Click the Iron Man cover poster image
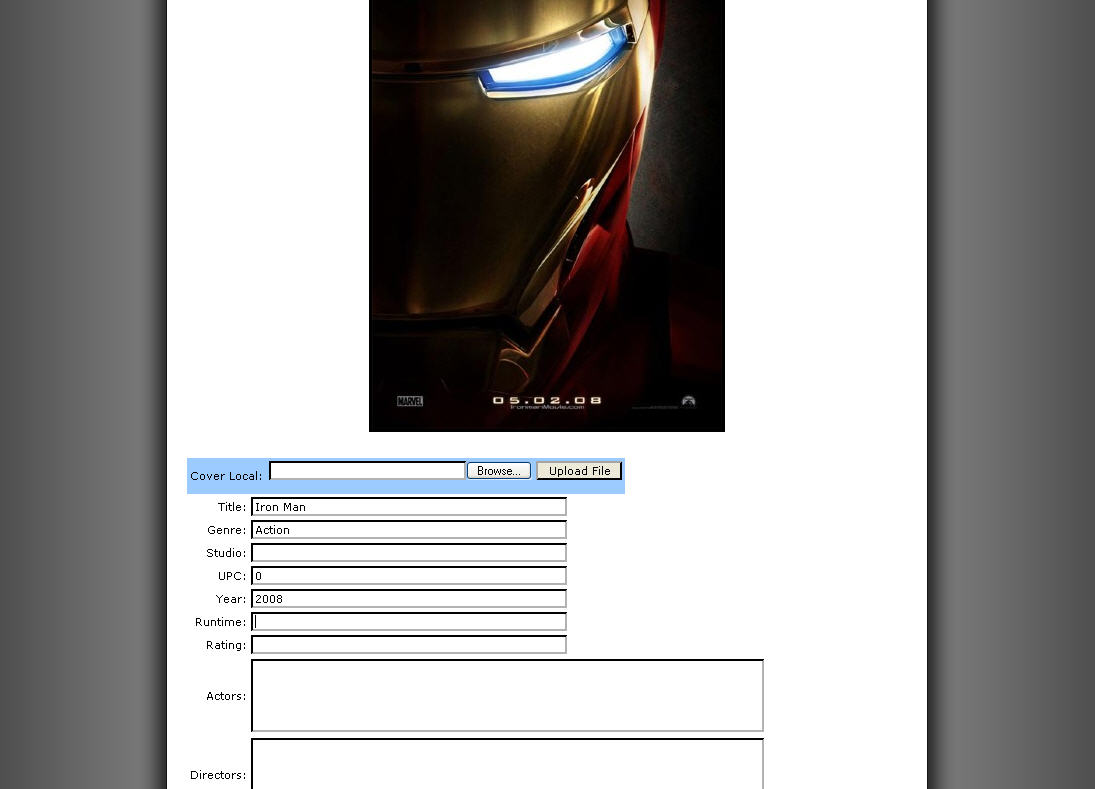This screenshot has width=1095, height=789. (547, 216)
